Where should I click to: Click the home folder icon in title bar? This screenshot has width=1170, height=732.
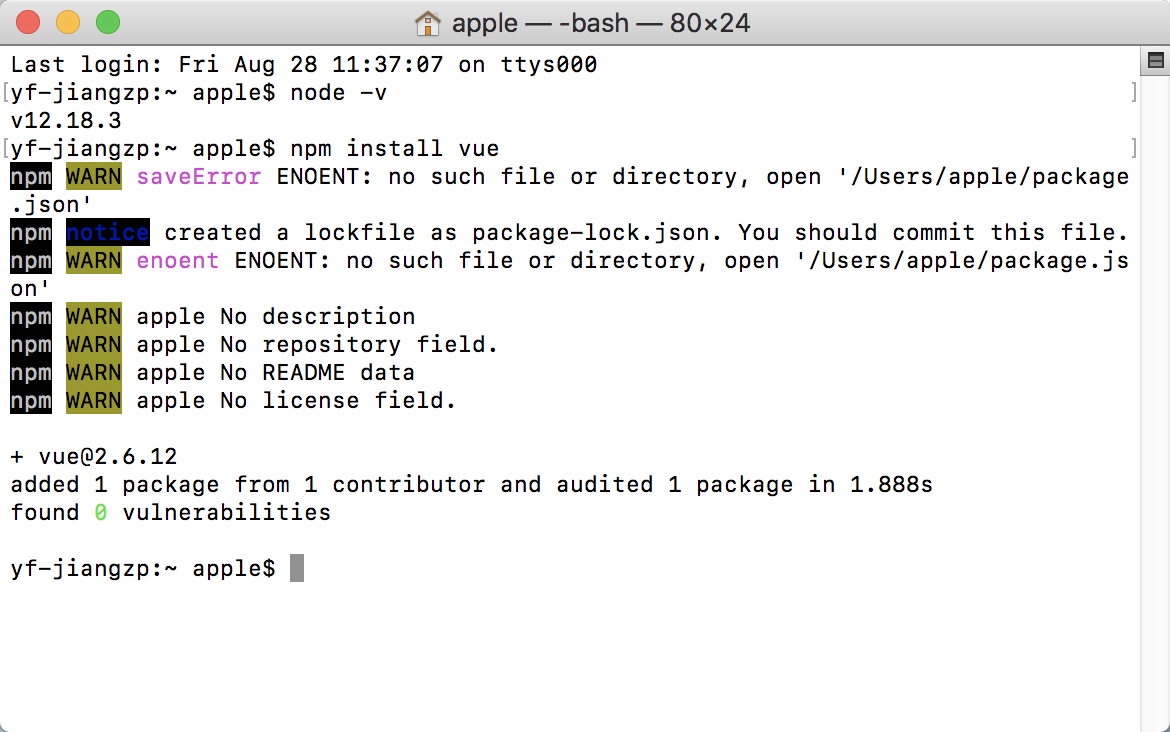click(428, 23)
